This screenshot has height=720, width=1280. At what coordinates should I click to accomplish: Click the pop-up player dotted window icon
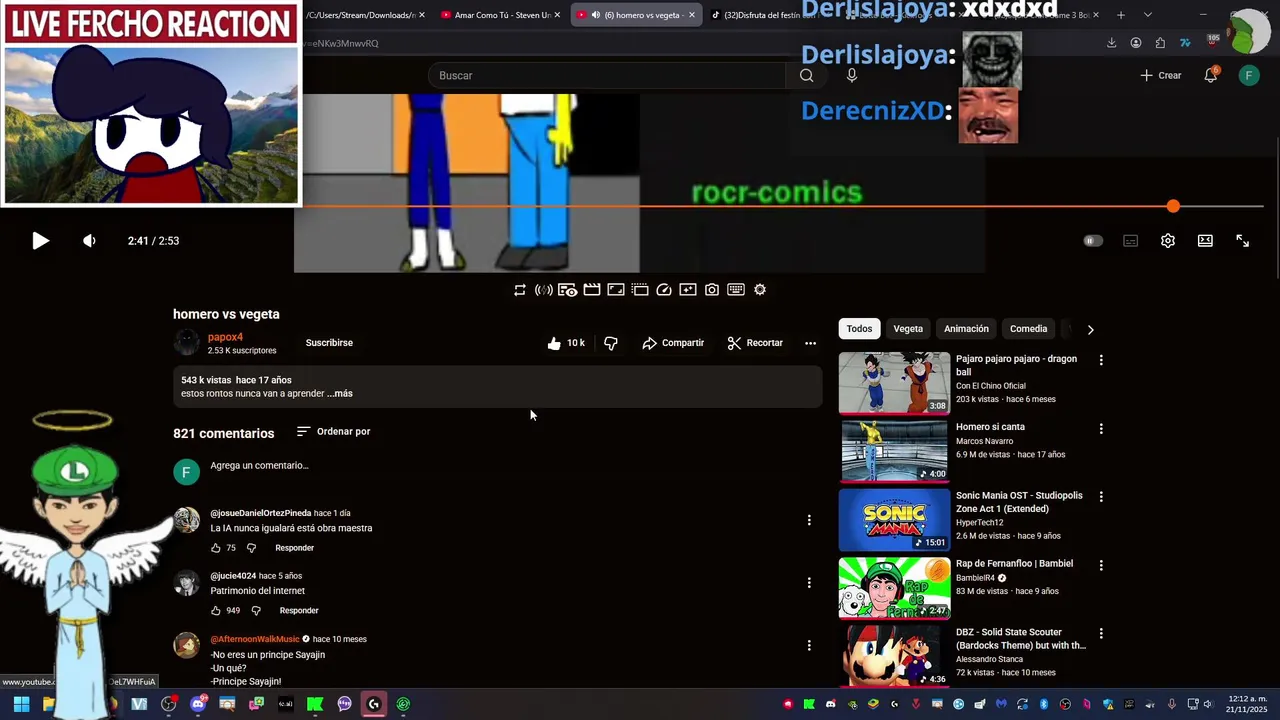640,290
